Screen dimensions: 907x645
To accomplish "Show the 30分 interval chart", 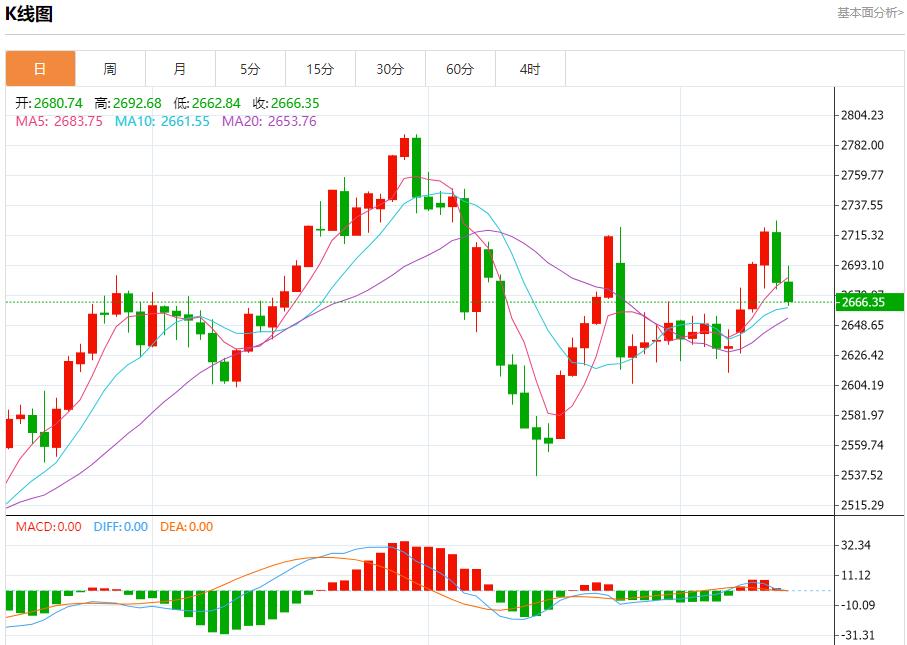I will pyautogui.click(x=390, y=69).
